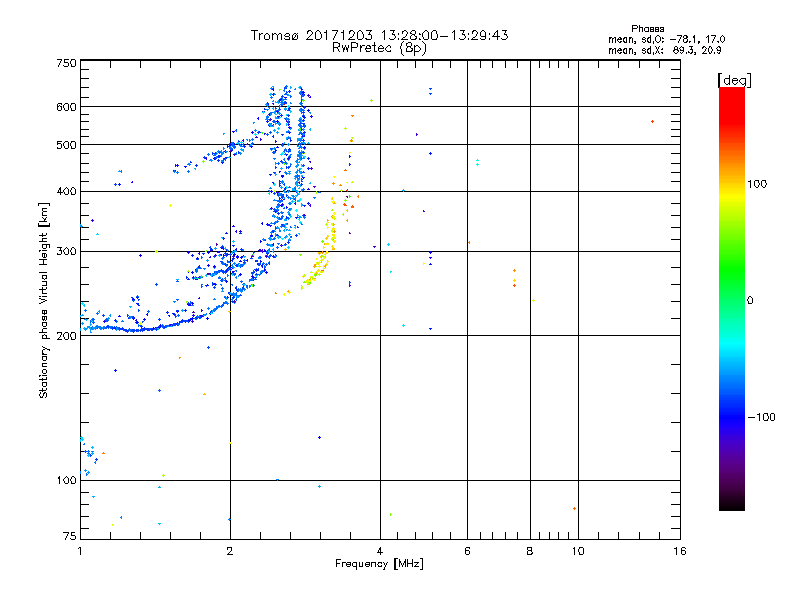Screen dimensions: 800x600
Task: Click the x-axis tick label '8'
Action: pyautogui.click(x=530, y=551)
